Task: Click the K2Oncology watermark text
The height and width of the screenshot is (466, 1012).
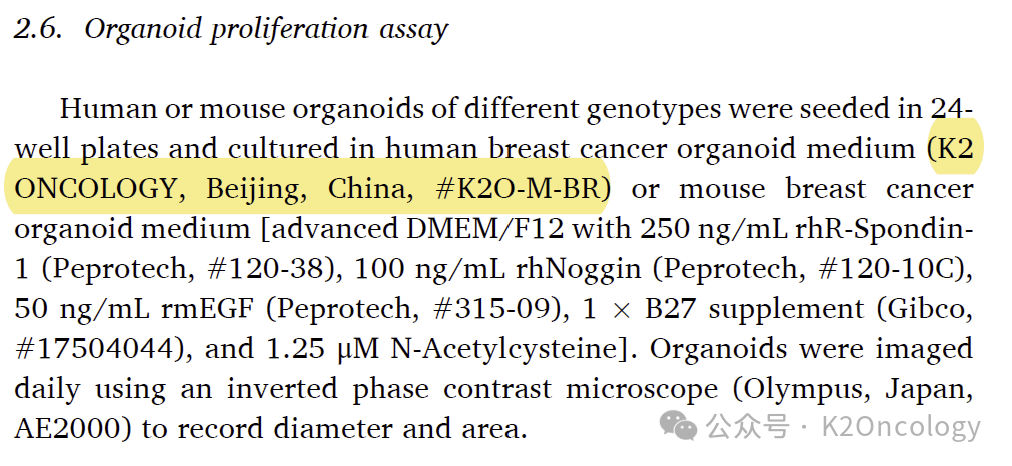Action: (900, 427)
